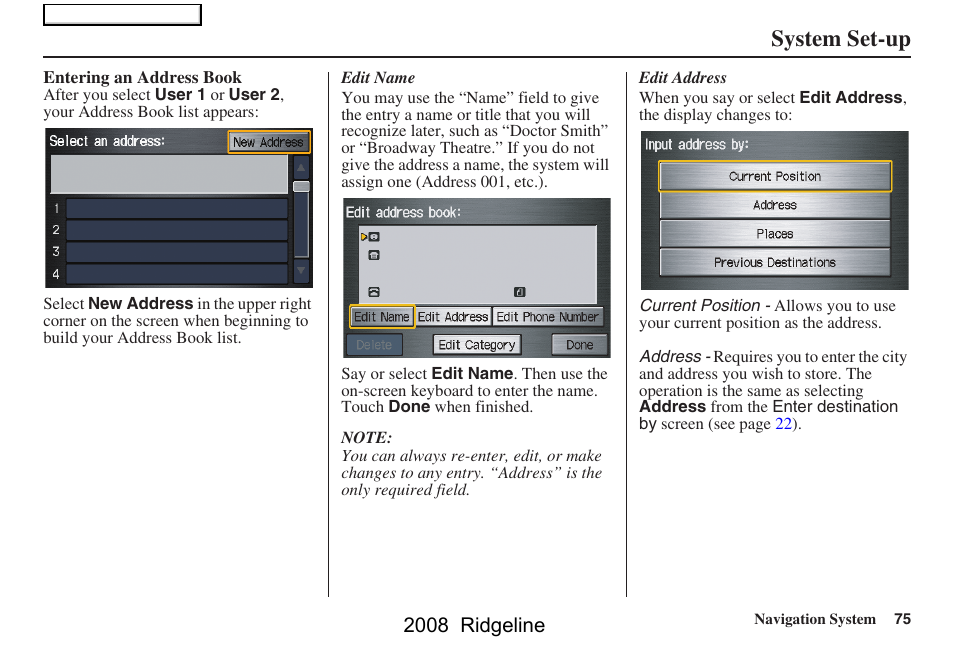954x652 pixels.
Task: Click the telephone icon in edit panel
Action: coord(374,292)
